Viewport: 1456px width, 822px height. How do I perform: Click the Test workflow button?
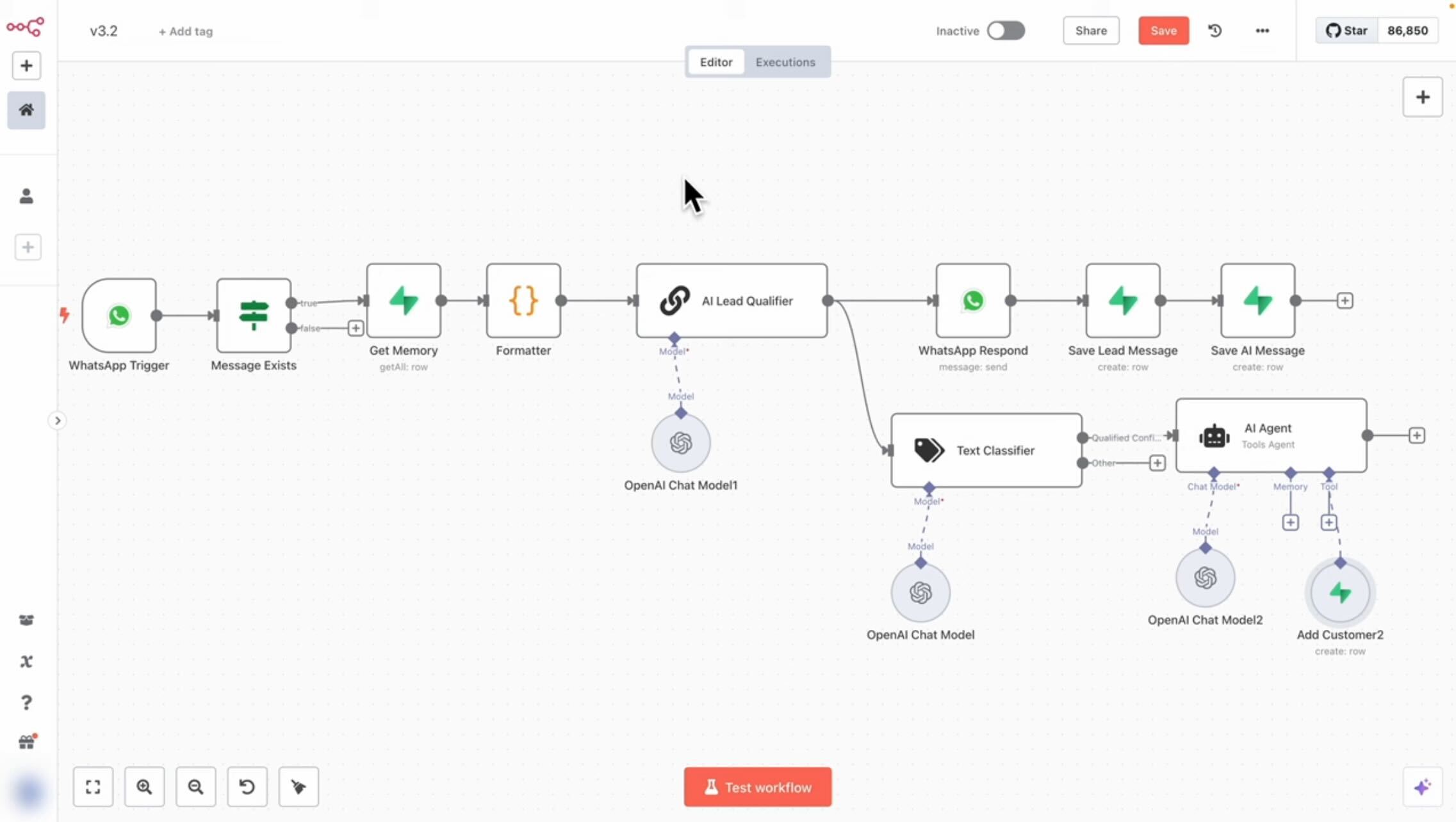pyautogui.click(x=757, y=787)
